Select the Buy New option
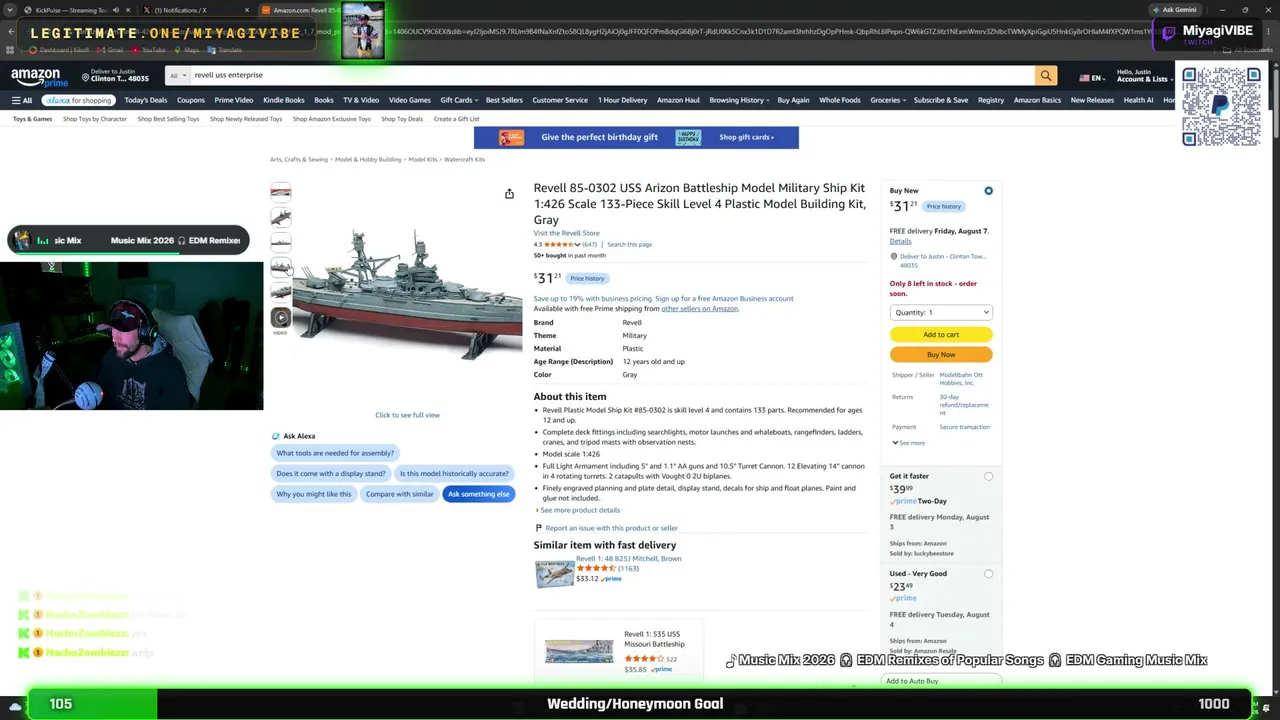 [x=988, y=191]
